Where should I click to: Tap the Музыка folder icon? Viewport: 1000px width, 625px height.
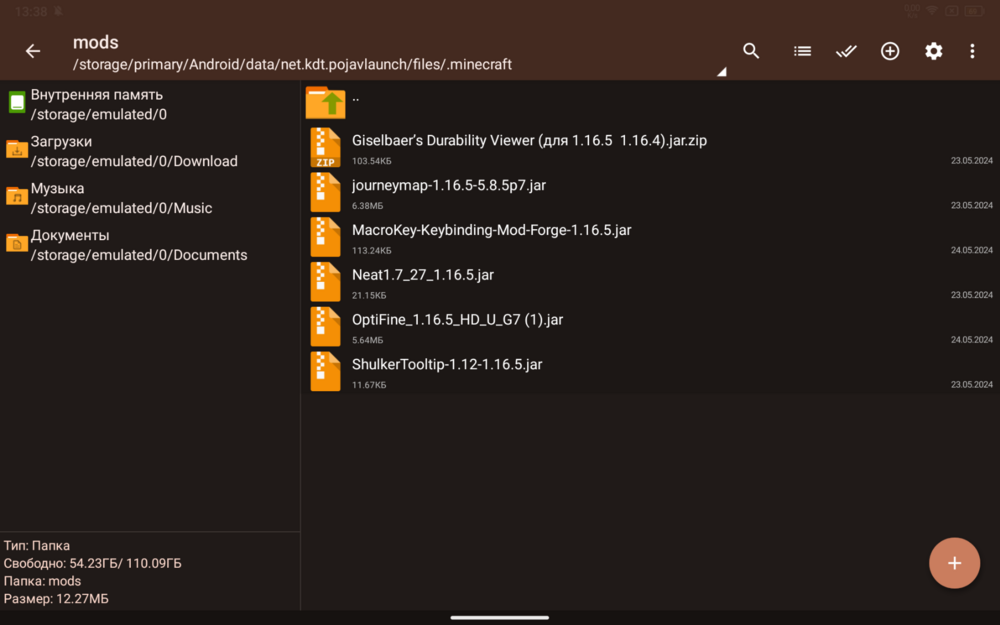pyautogui.click(x=17, y=196)
